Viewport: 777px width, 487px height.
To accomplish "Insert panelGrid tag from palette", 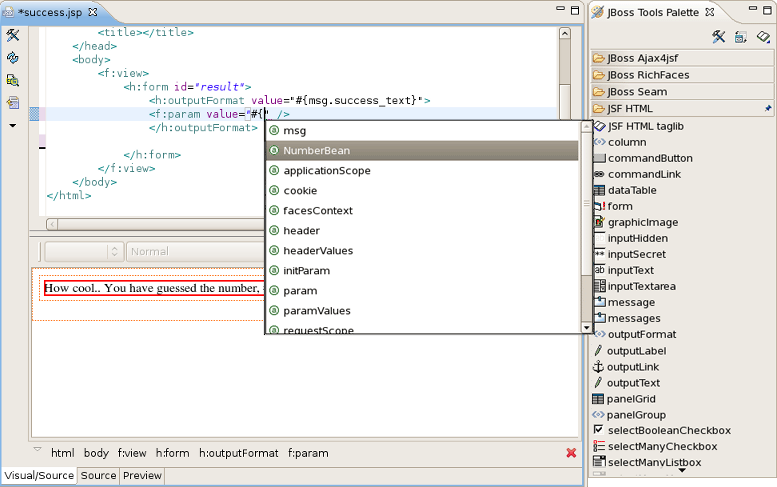I will coord(624,399).
